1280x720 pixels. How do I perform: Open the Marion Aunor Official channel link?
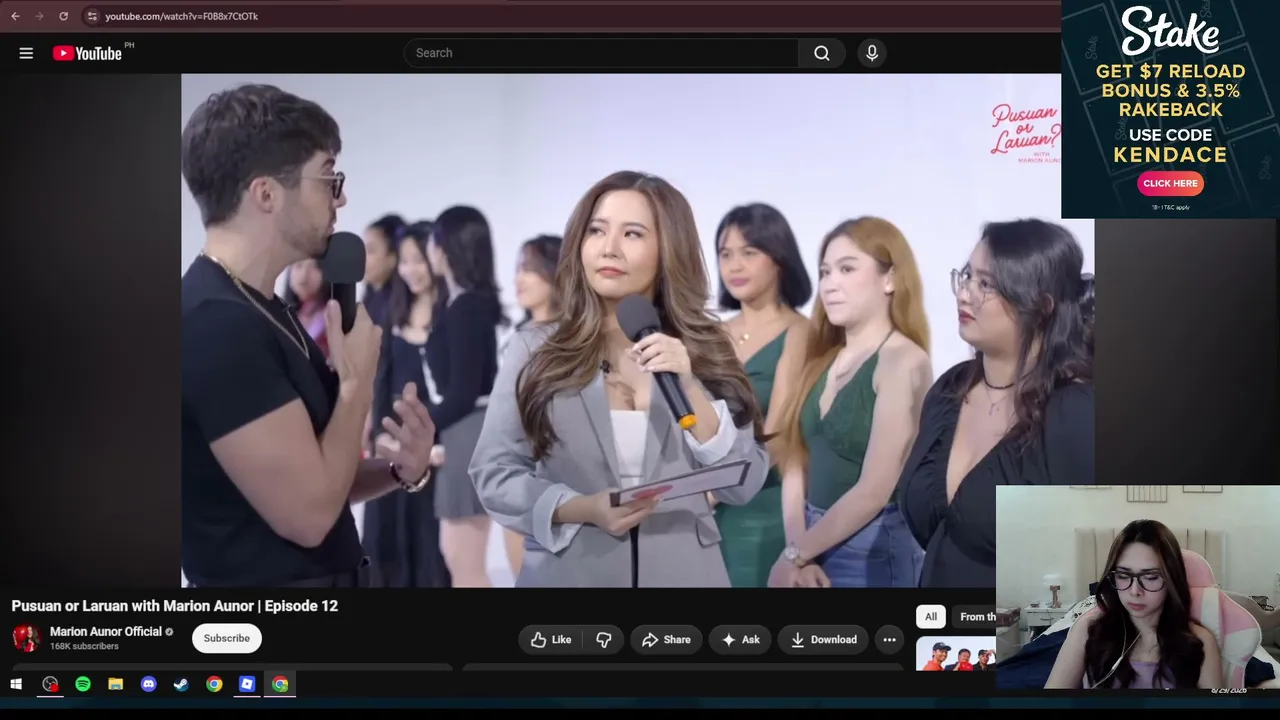coord(106,632)
